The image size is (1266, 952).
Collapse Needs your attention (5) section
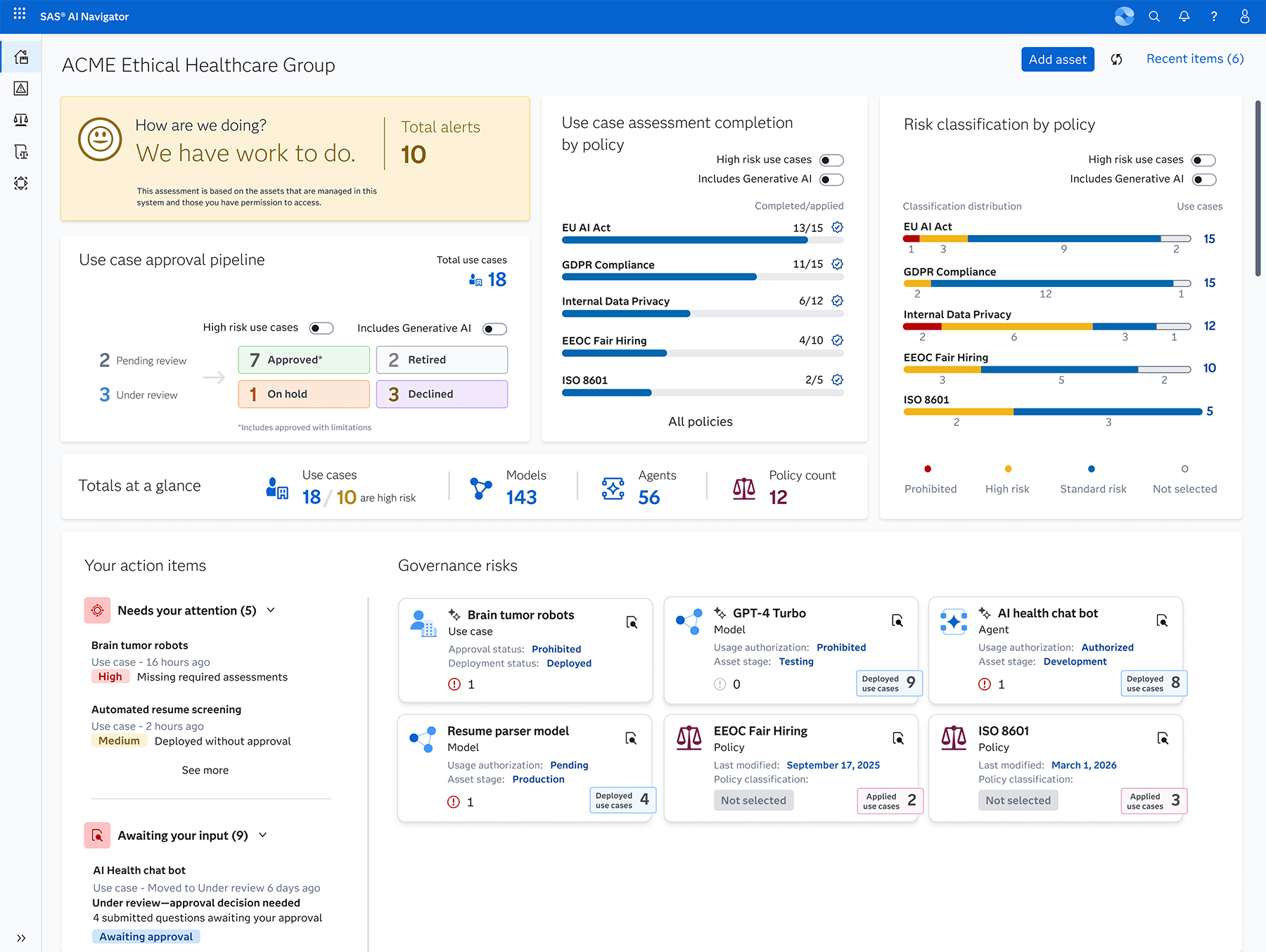[271, 610]
